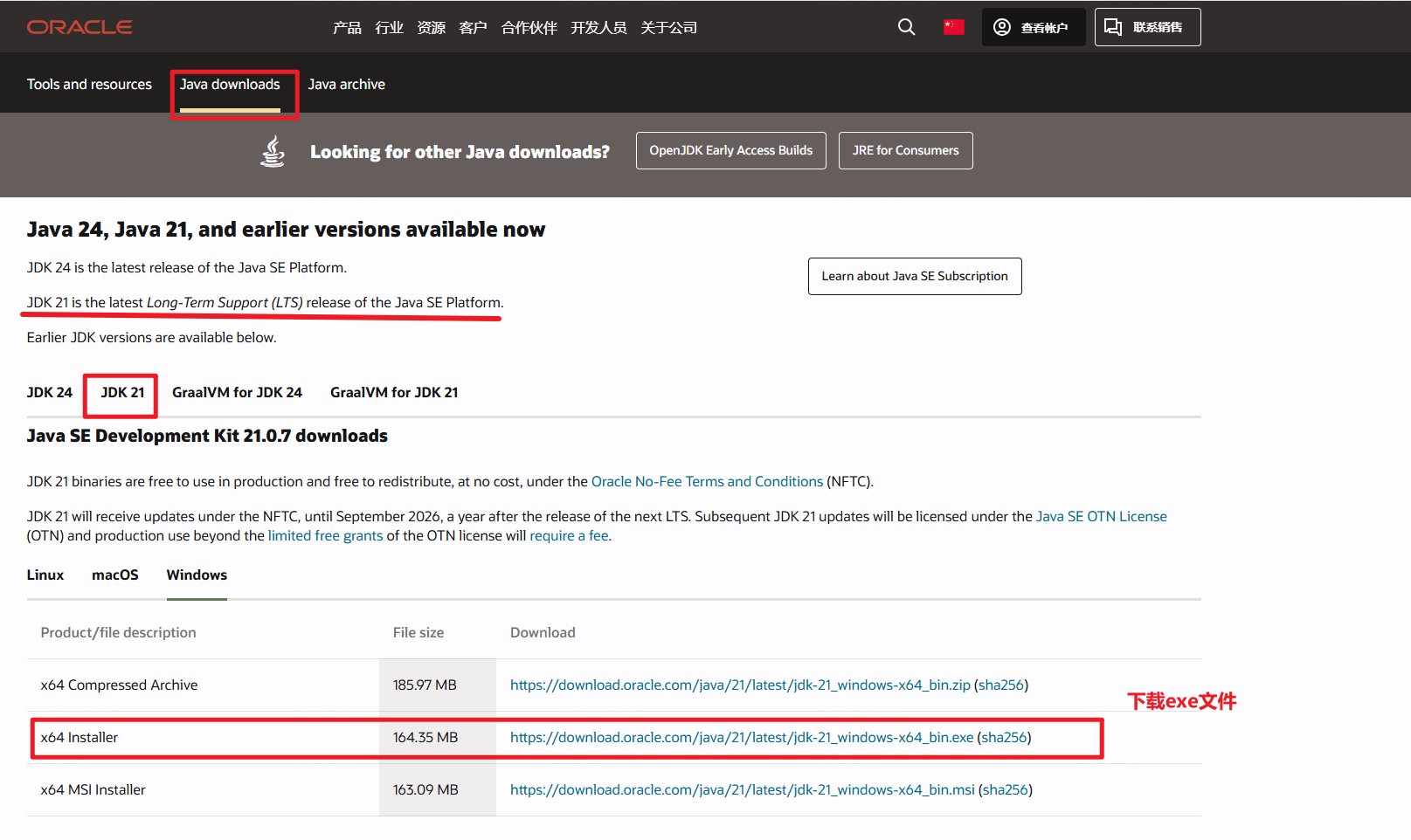Click the Looking for other Java downloads text
This screenshot has height=840, width=1411.
tap(460, 152)
